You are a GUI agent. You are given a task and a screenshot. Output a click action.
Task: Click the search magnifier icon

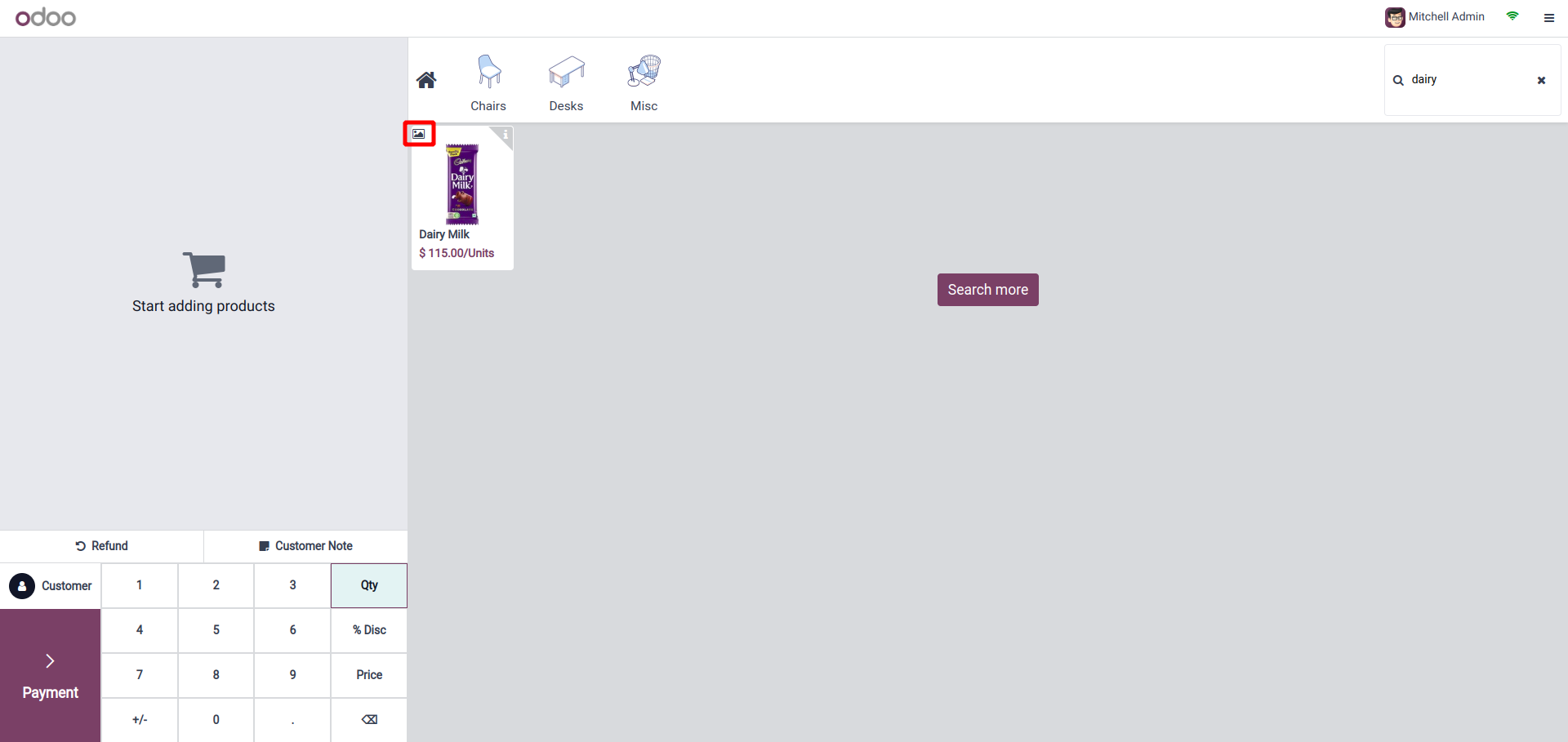[1398, 80]
